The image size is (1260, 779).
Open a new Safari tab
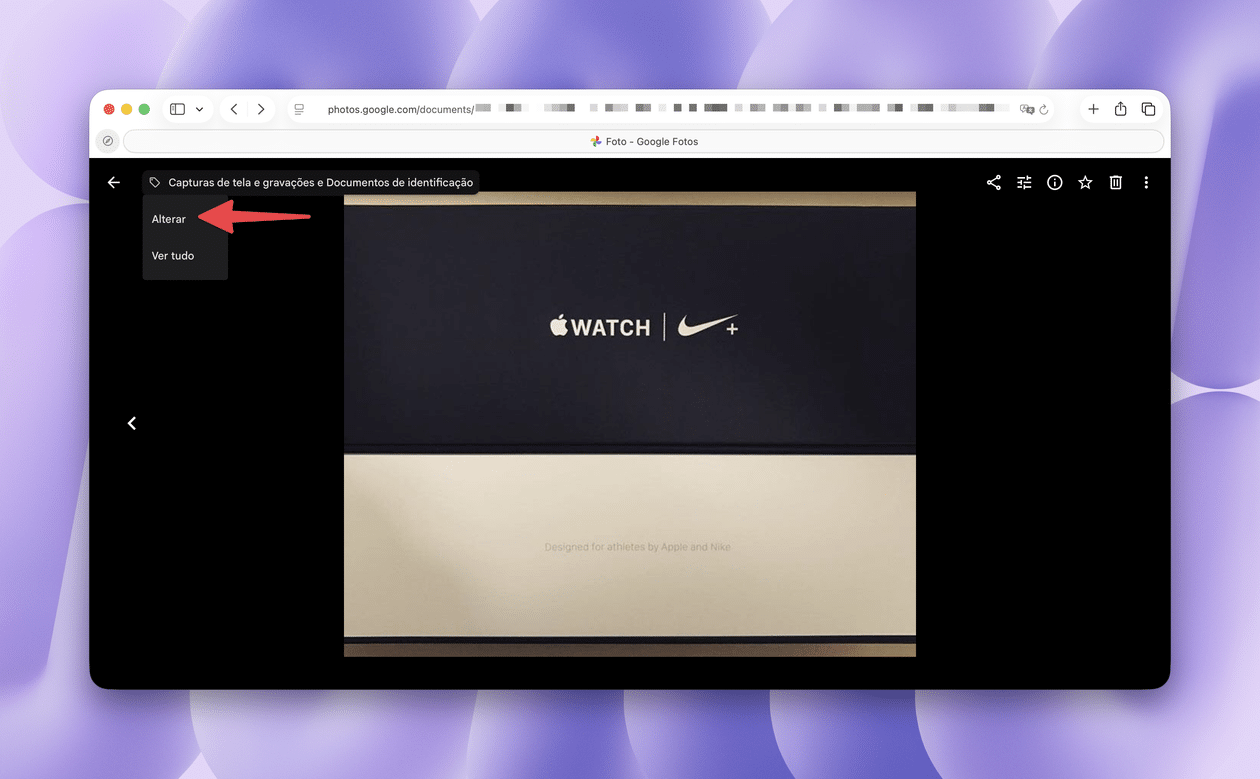tap(1093, 109)
